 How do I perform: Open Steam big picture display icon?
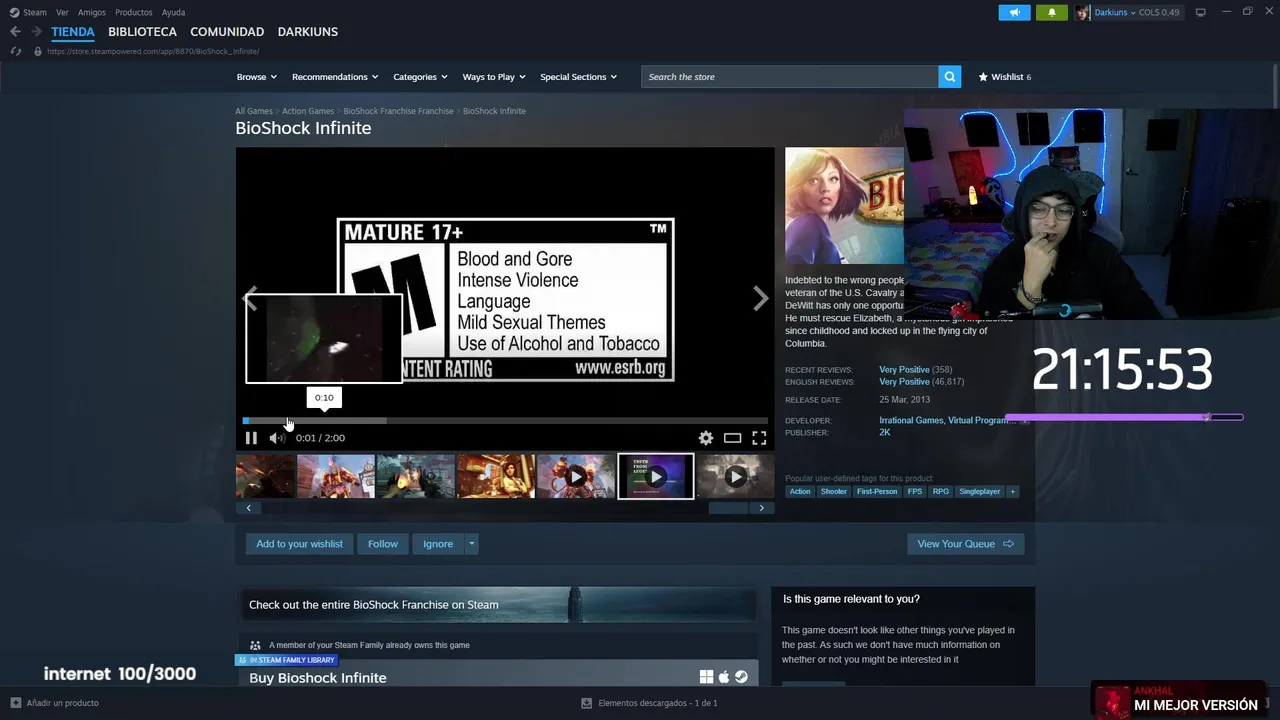tap(1200, 12)
